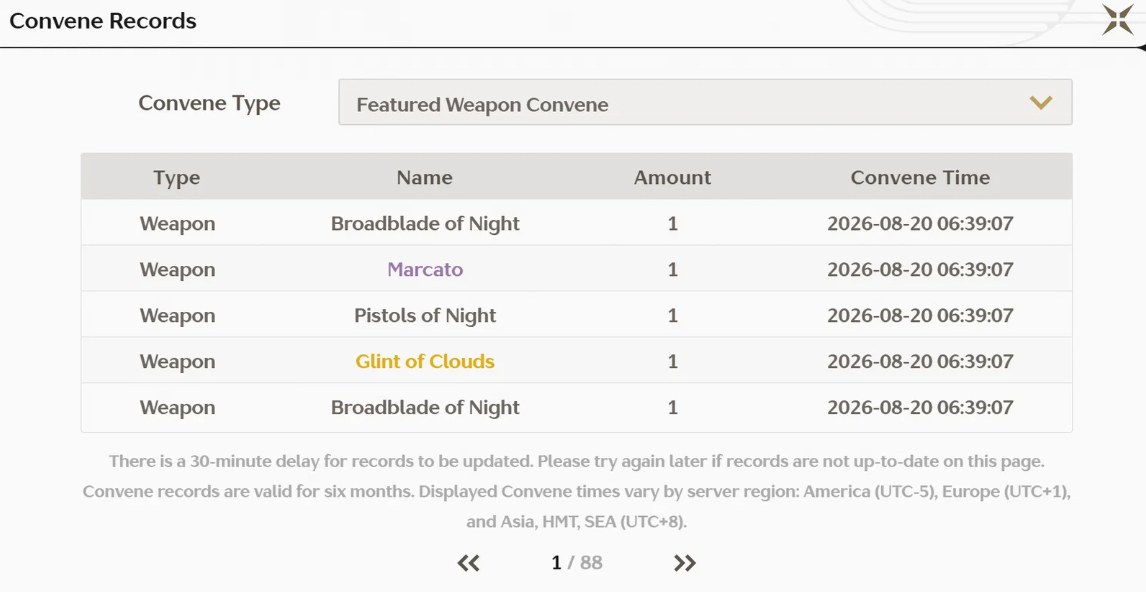Click the Weapon type cell in Marcato row

[178, 270]
